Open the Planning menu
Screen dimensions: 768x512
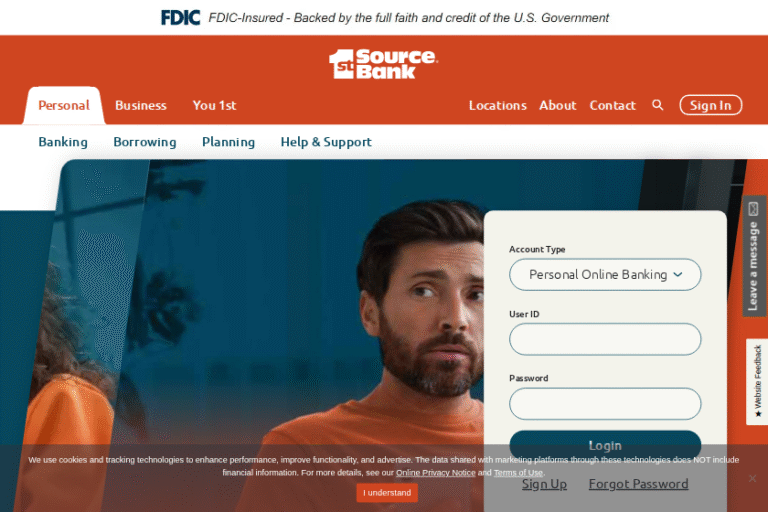229,142
